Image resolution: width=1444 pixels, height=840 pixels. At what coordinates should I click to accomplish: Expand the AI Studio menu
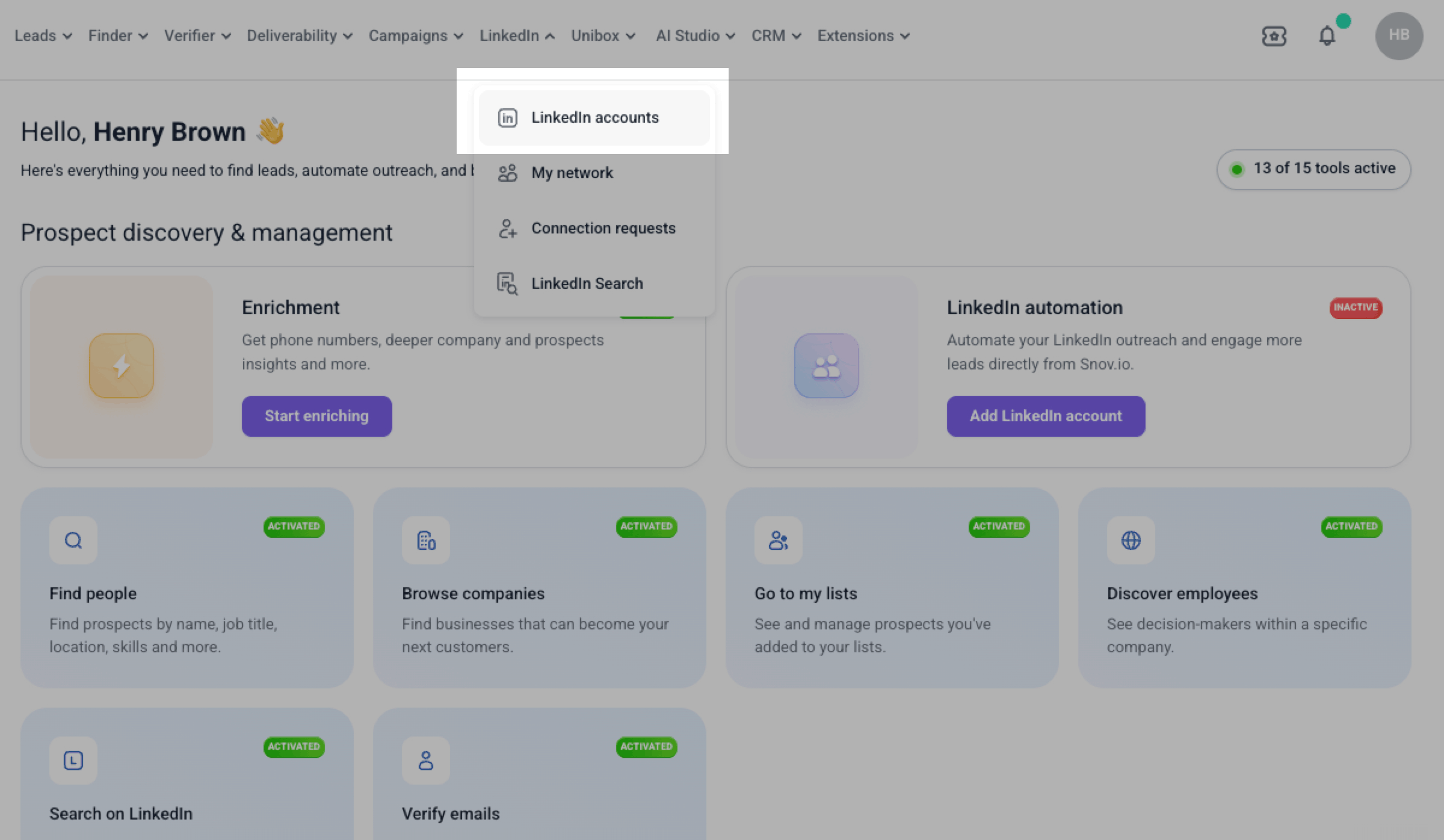tap(696, 36)
